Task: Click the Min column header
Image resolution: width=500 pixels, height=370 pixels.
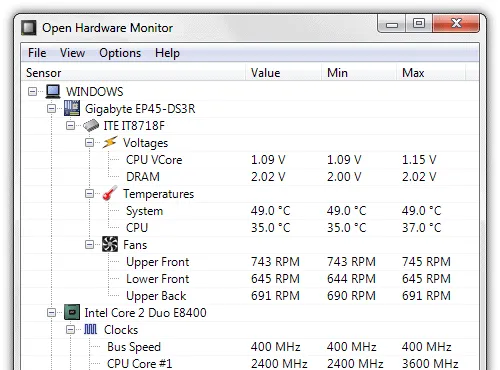Action: pos(359,73)
